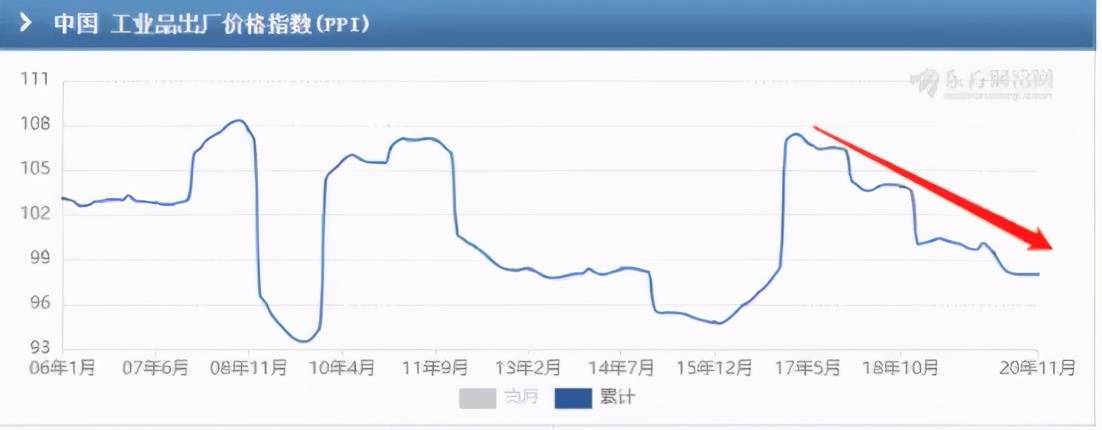Image resolution: width=1102 pixels, height=430 pixels.
Task: Click y-axis value 111
Action: 35,79
